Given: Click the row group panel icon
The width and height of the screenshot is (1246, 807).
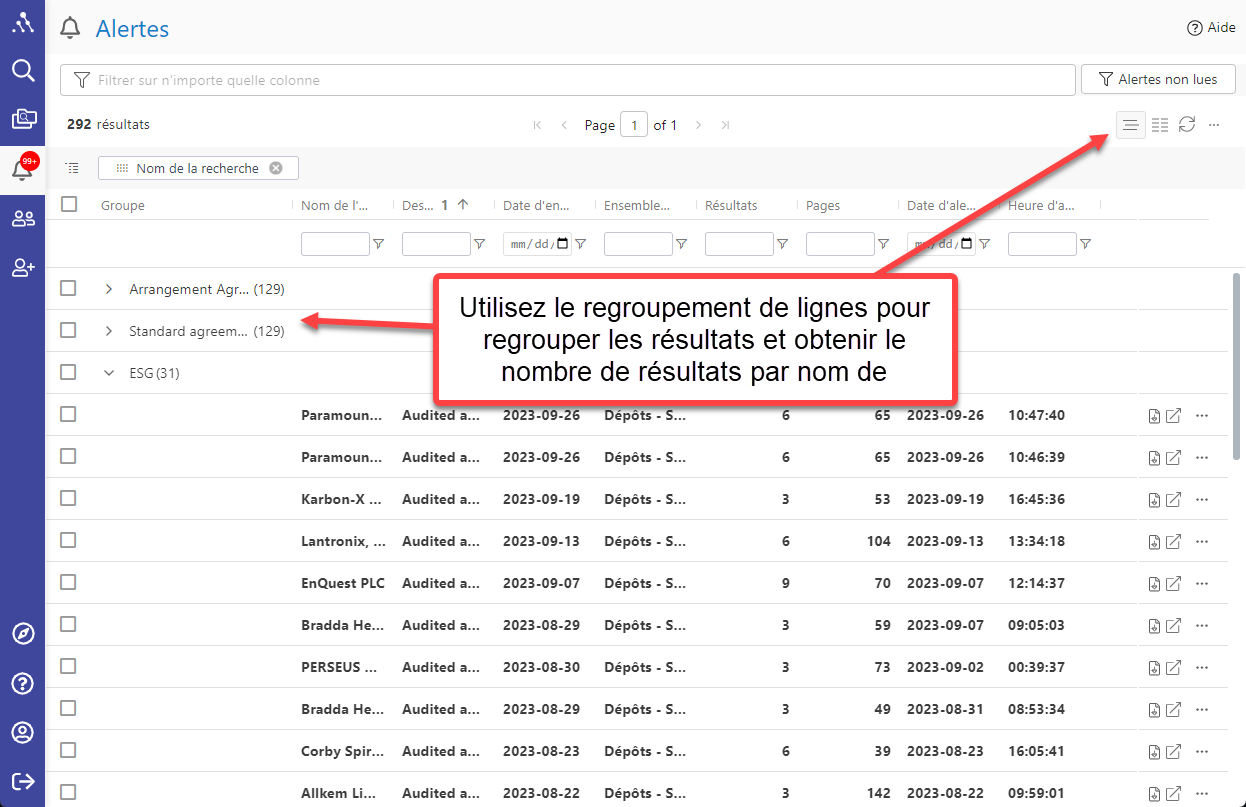Looking at the screenshot, I should point(72,168).
